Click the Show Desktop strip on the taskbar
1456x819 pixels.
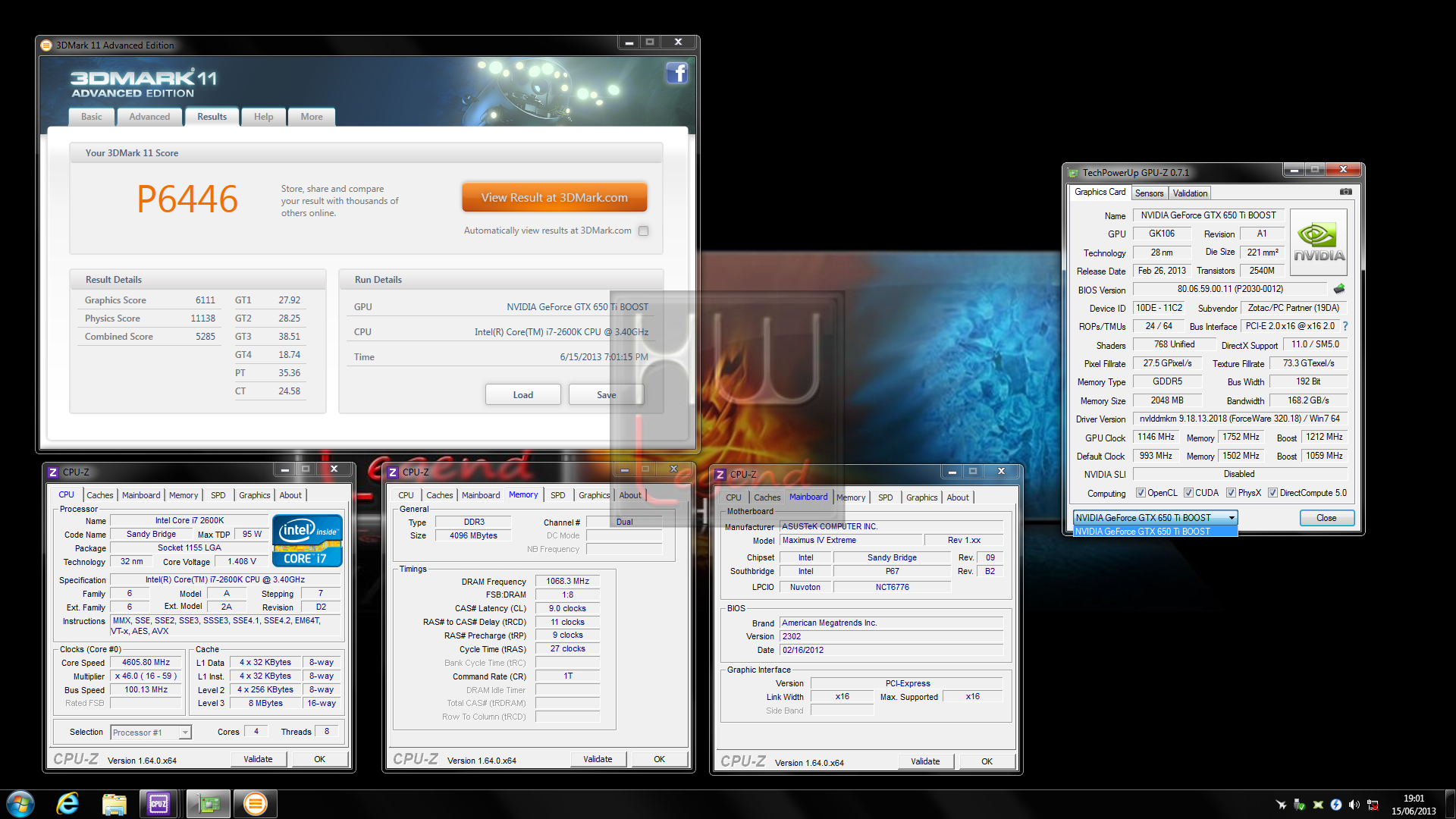(x=1450, y=805)
